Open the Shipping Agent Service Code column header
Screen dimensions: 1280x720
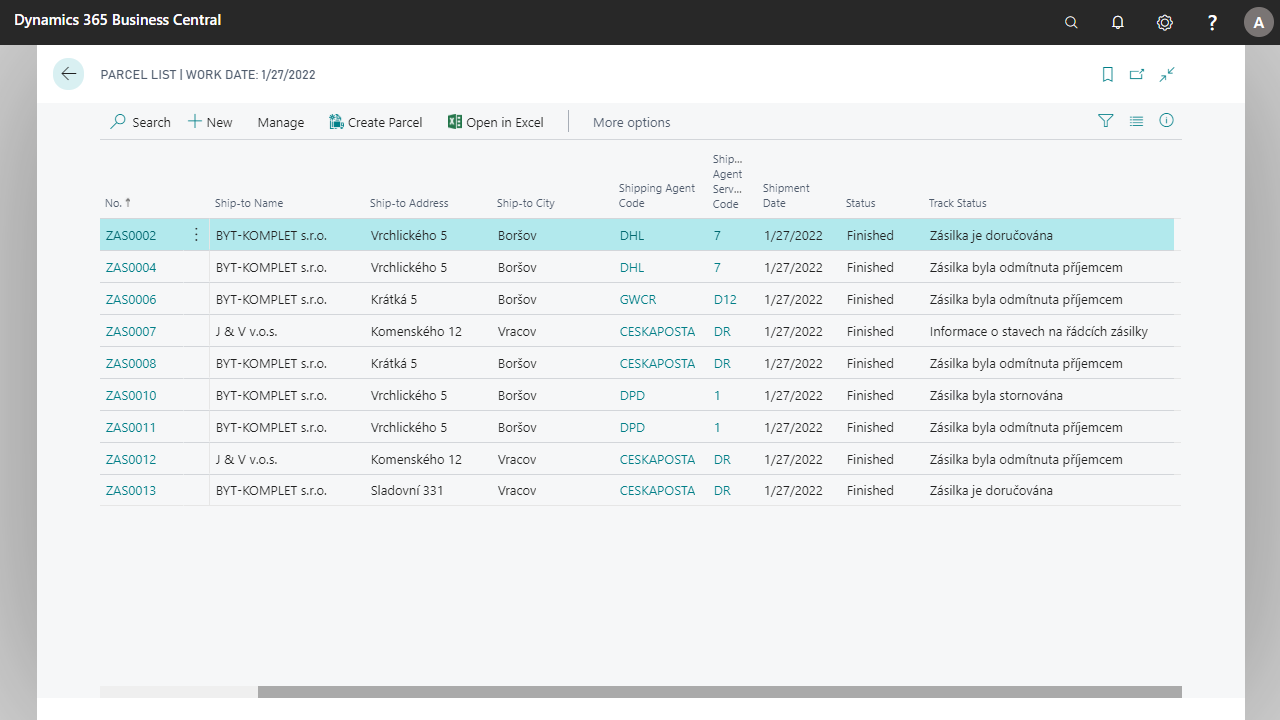(728, 182)
